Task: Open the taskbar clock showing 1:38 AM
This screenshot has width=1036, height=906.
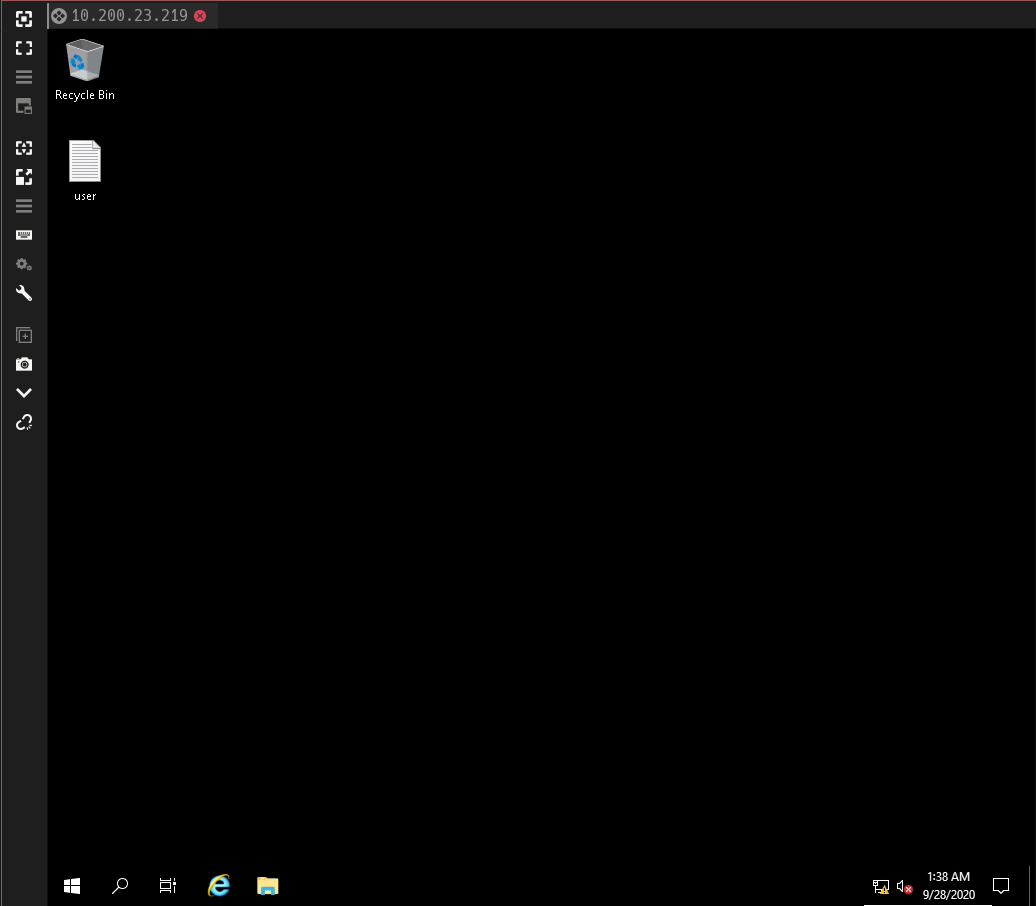Action: tap(948, 885)
